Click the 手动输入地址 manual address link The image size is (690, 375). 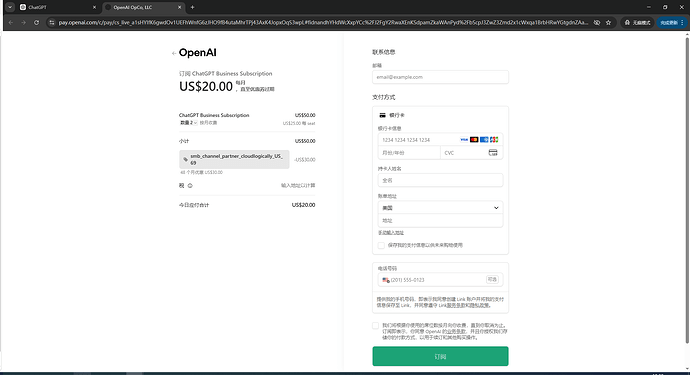pyautogui.click(x=391, y=233)
